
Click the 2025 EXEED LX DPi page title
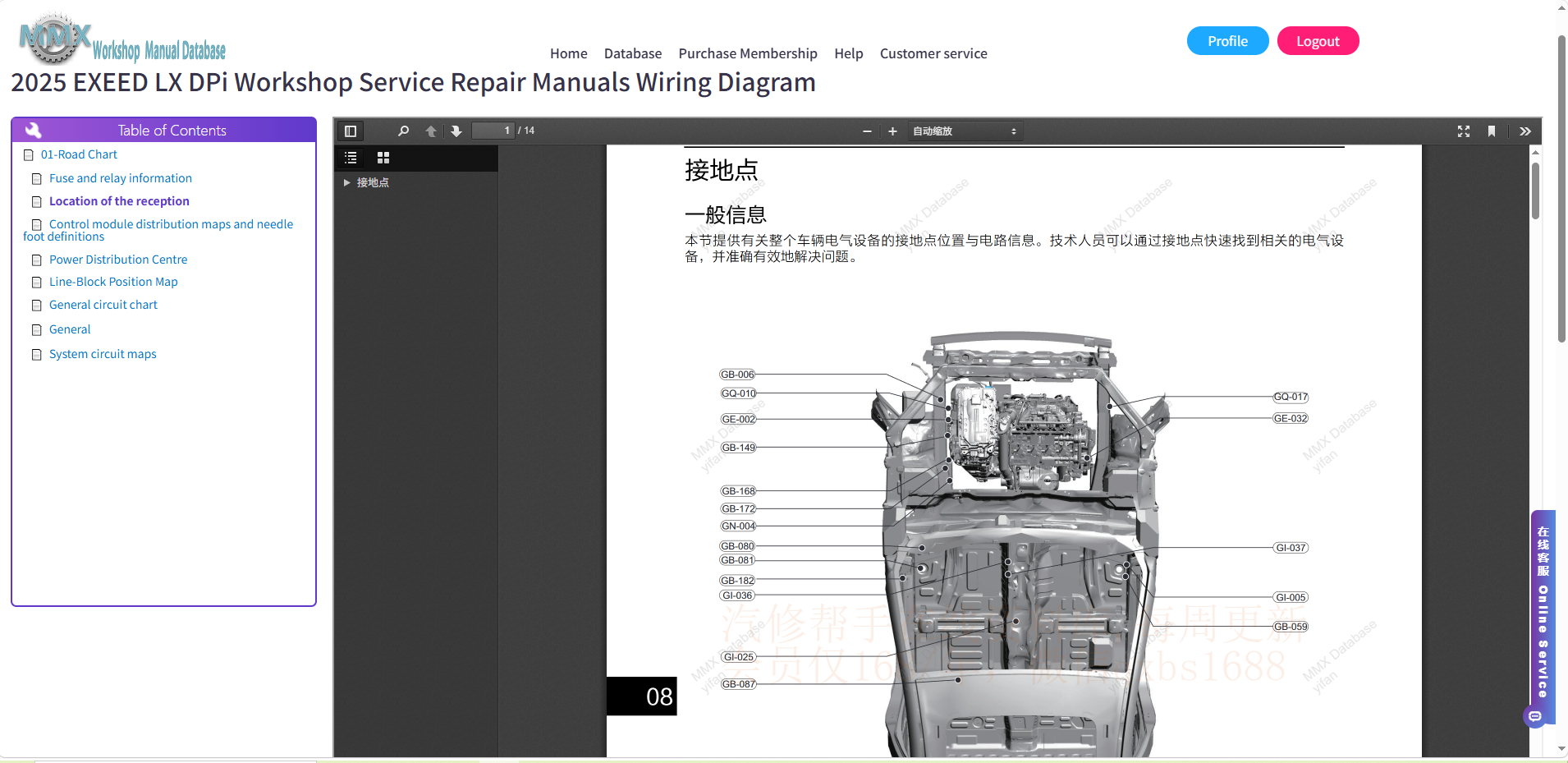click(413, 82)
